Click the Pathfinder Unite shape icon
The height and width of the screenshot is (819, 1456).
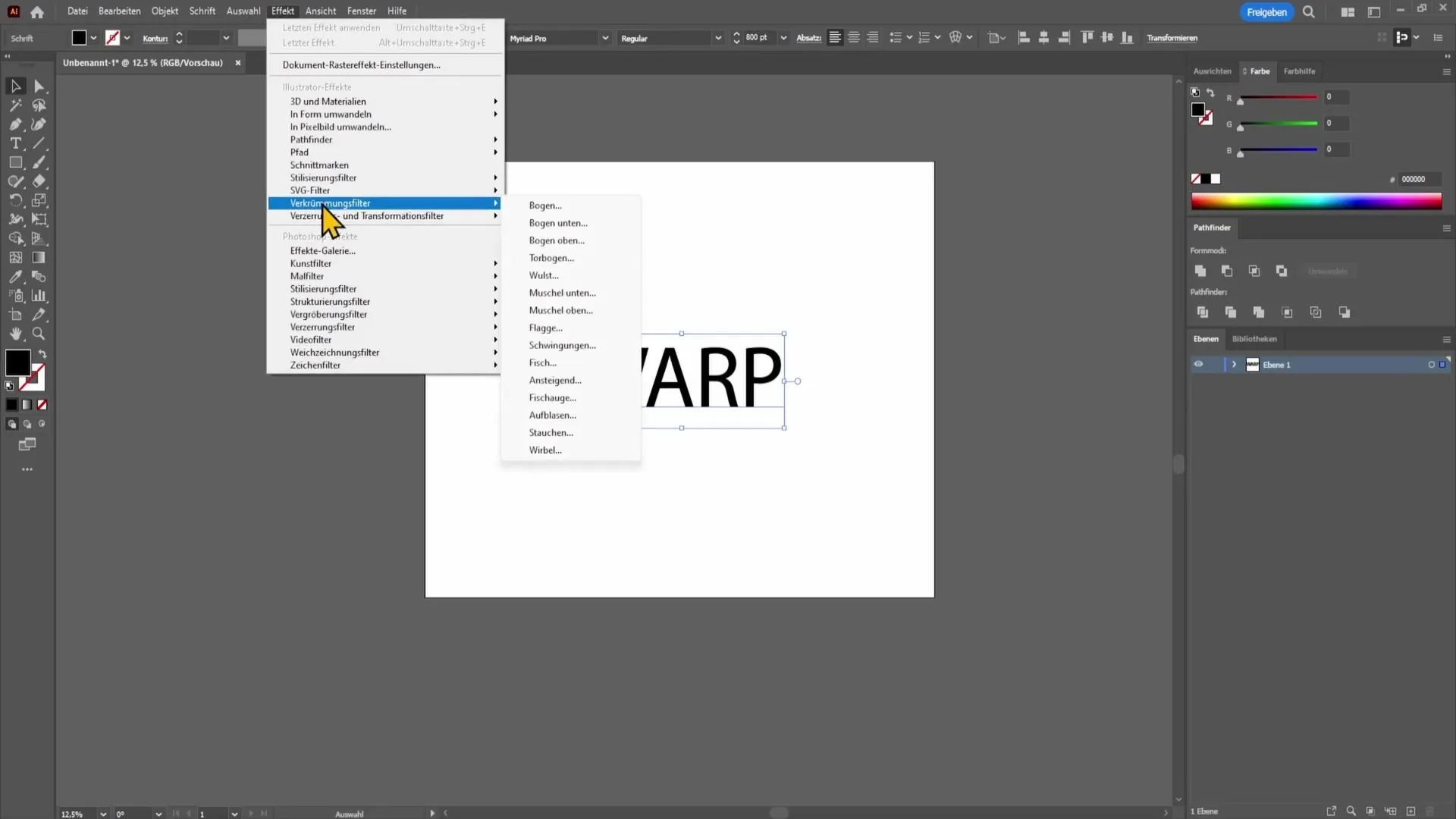[1200, 271]
